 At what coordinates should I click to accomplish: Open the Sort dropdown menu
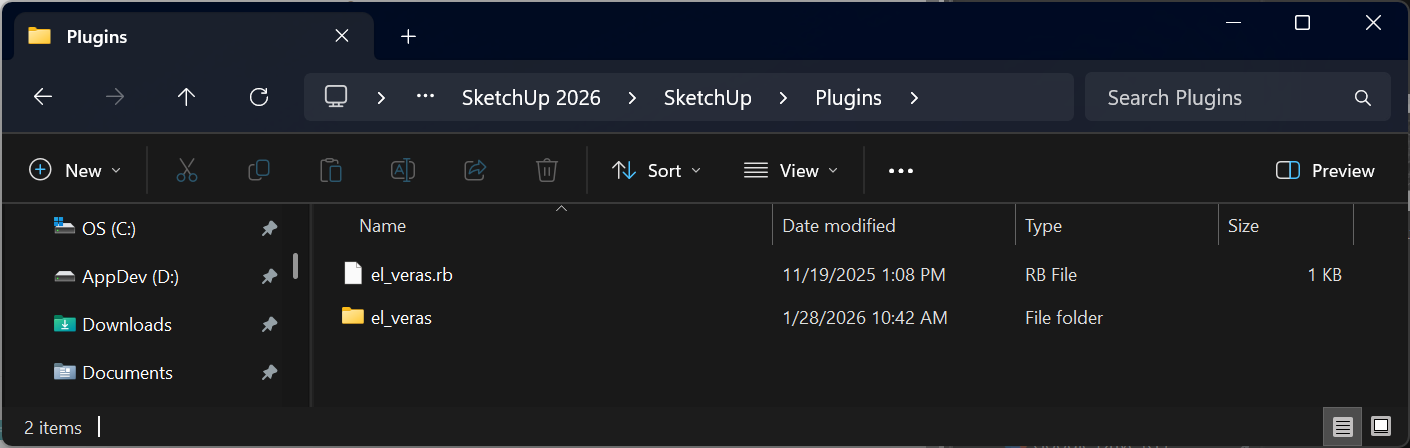point(656,170)
